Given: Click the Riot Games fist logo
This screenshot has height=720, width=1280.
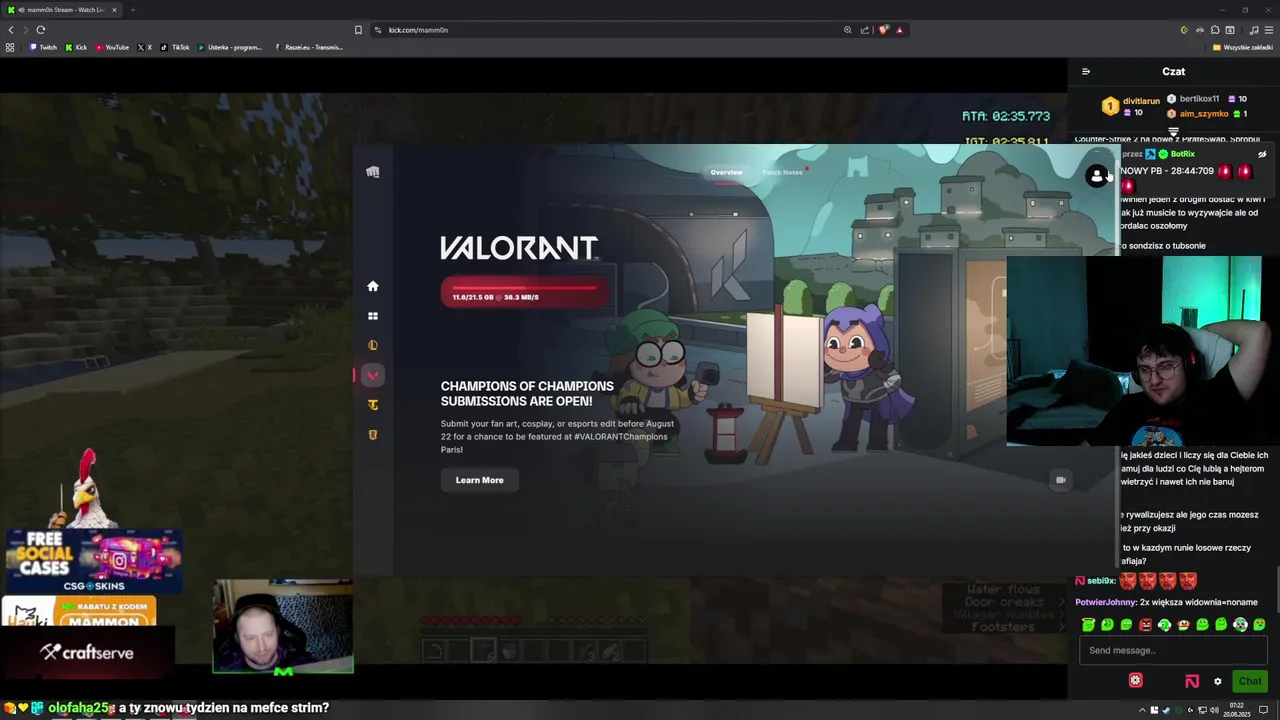Looking at the screenshot, I should coord(373,172).
